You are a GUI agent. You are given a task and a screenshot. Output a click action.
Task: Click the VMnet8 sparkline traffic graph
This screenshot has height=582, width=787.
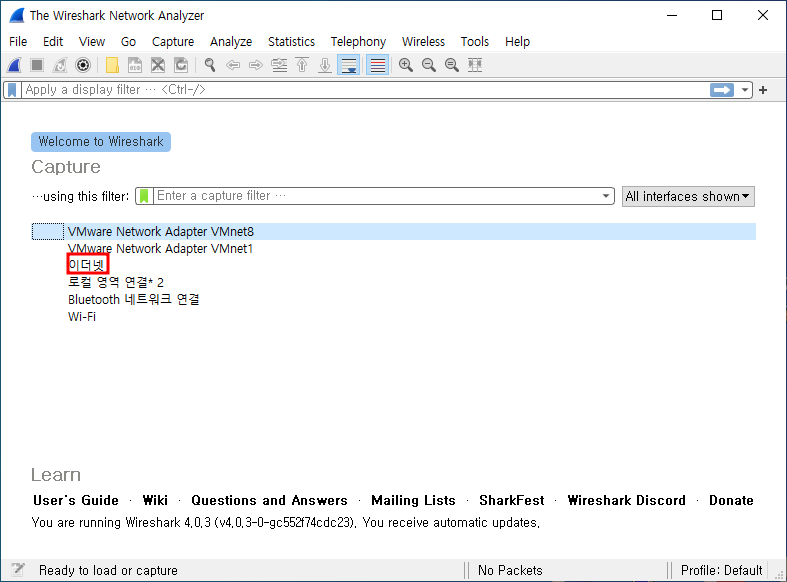pos(48,232)
